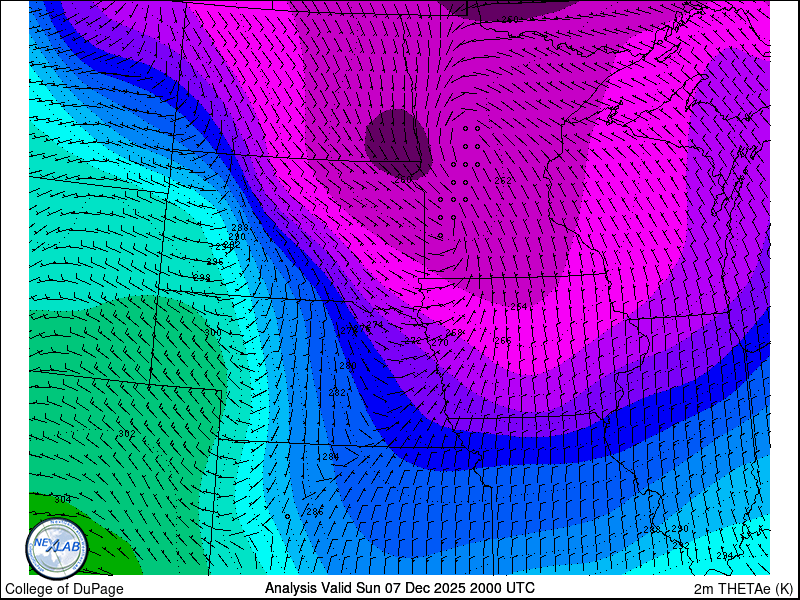Image resolution: width=800 pixels, height=600 pixels.
Task: Click the 280 contour label
Action: pos(348,365)
